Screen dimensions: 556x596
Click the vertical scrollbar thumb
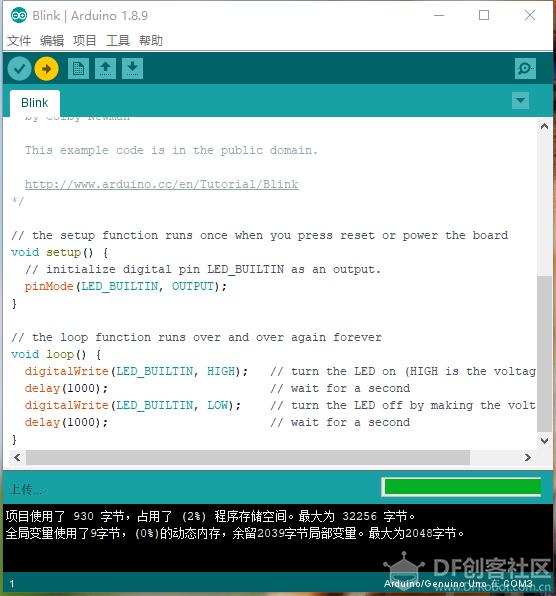point(544,353)
